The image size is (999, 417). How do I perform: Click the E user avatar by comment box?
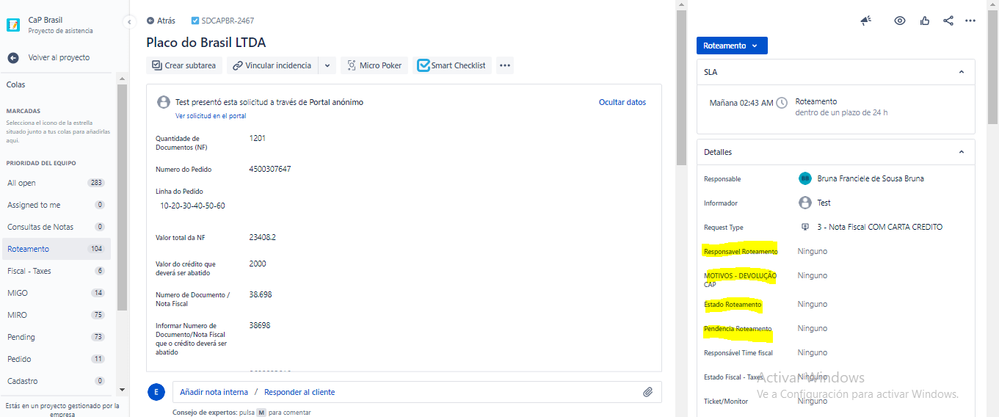pos(156,392)
